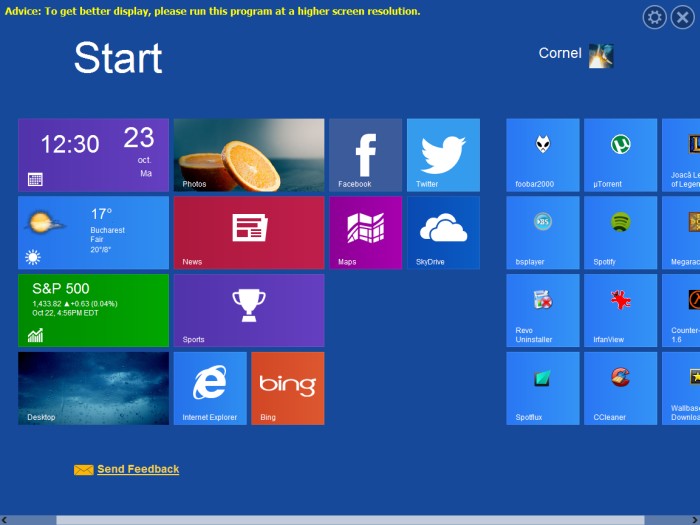Open the Bing tile
Viewport: 700px width, 525px height.
point(288,388)
